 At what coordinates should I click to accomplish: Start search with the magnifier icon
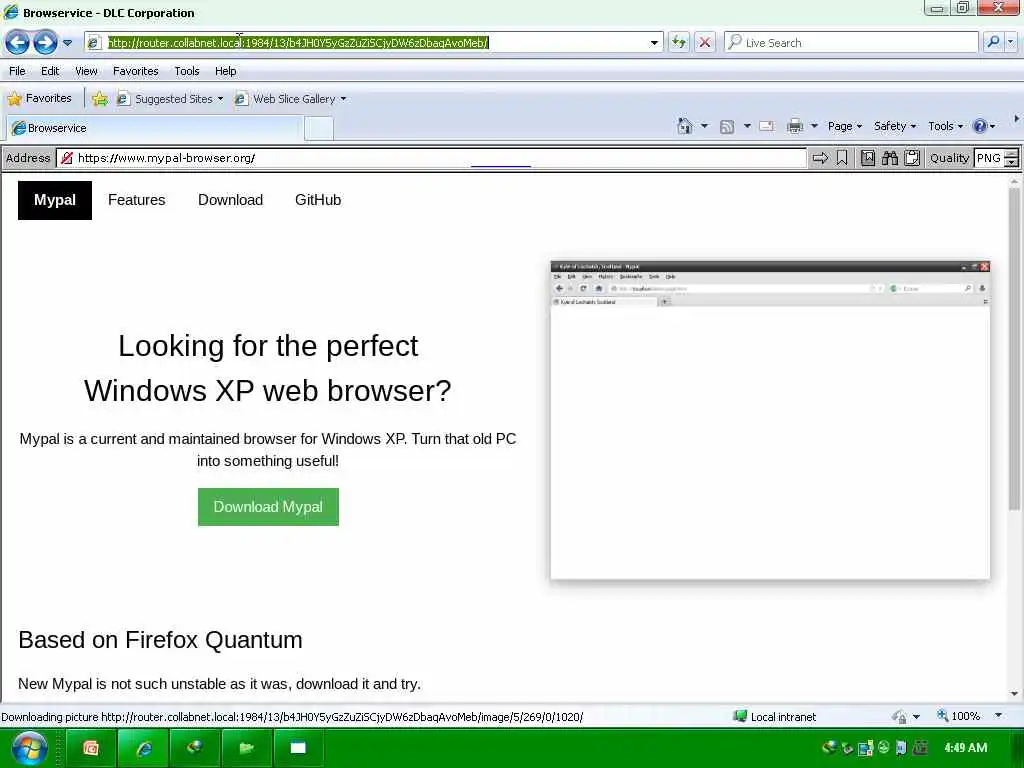pos(993,42)
